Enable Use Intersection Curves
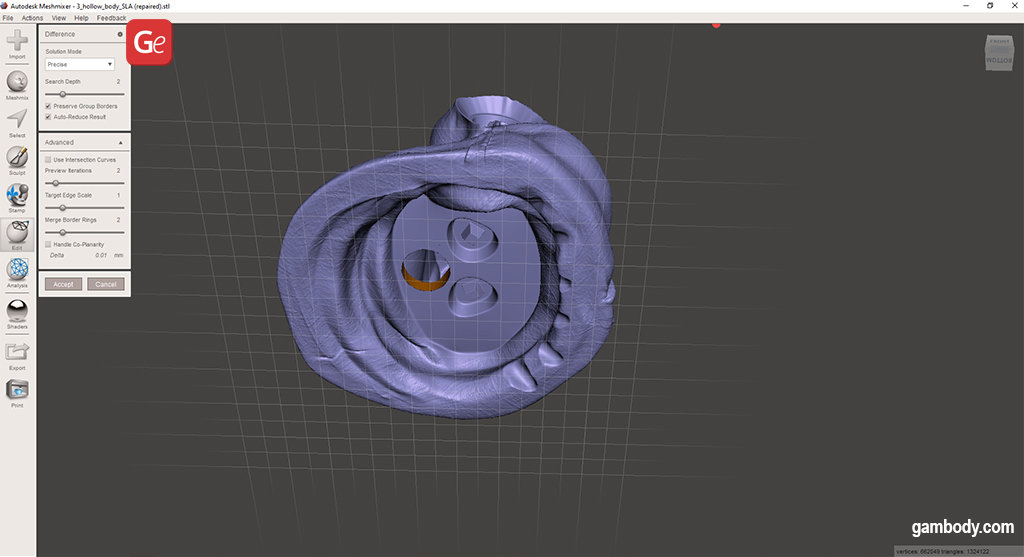This screenshot has width=1024, height=557. click(49, 159)
